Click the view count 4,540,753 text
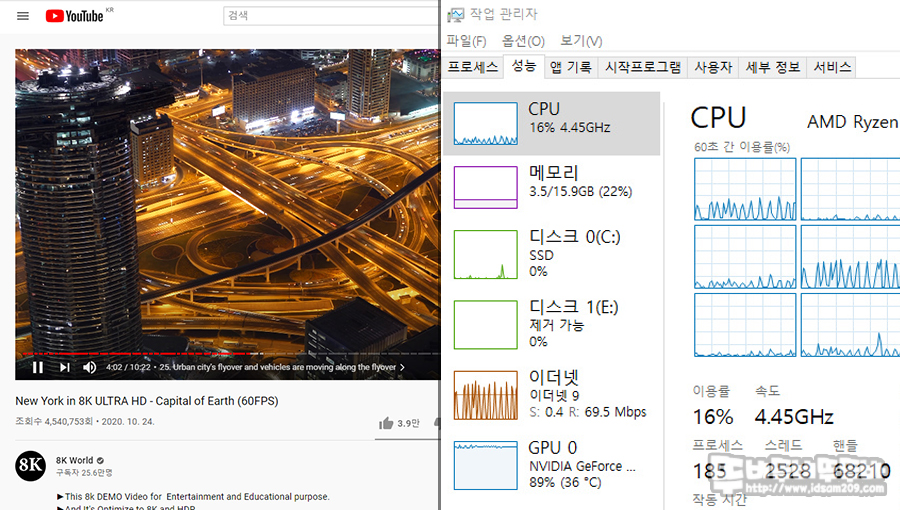This screenshot has height=510, width=900. (x=54, y=421)
